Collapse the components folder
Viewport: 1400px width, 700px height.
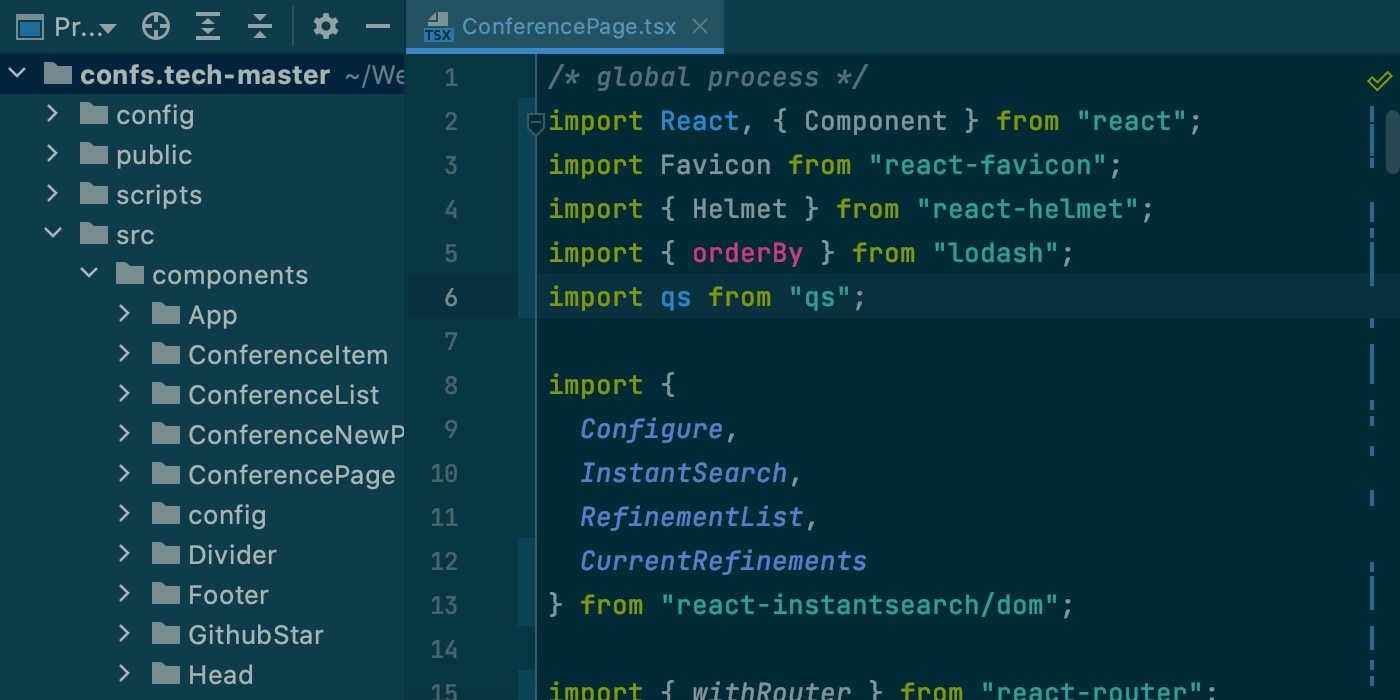[89, 275]
